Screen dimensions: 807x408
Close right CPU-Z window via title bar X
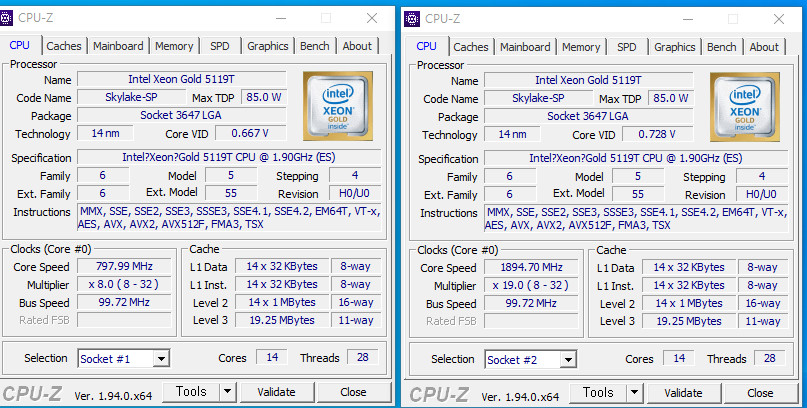pos(779,19)
